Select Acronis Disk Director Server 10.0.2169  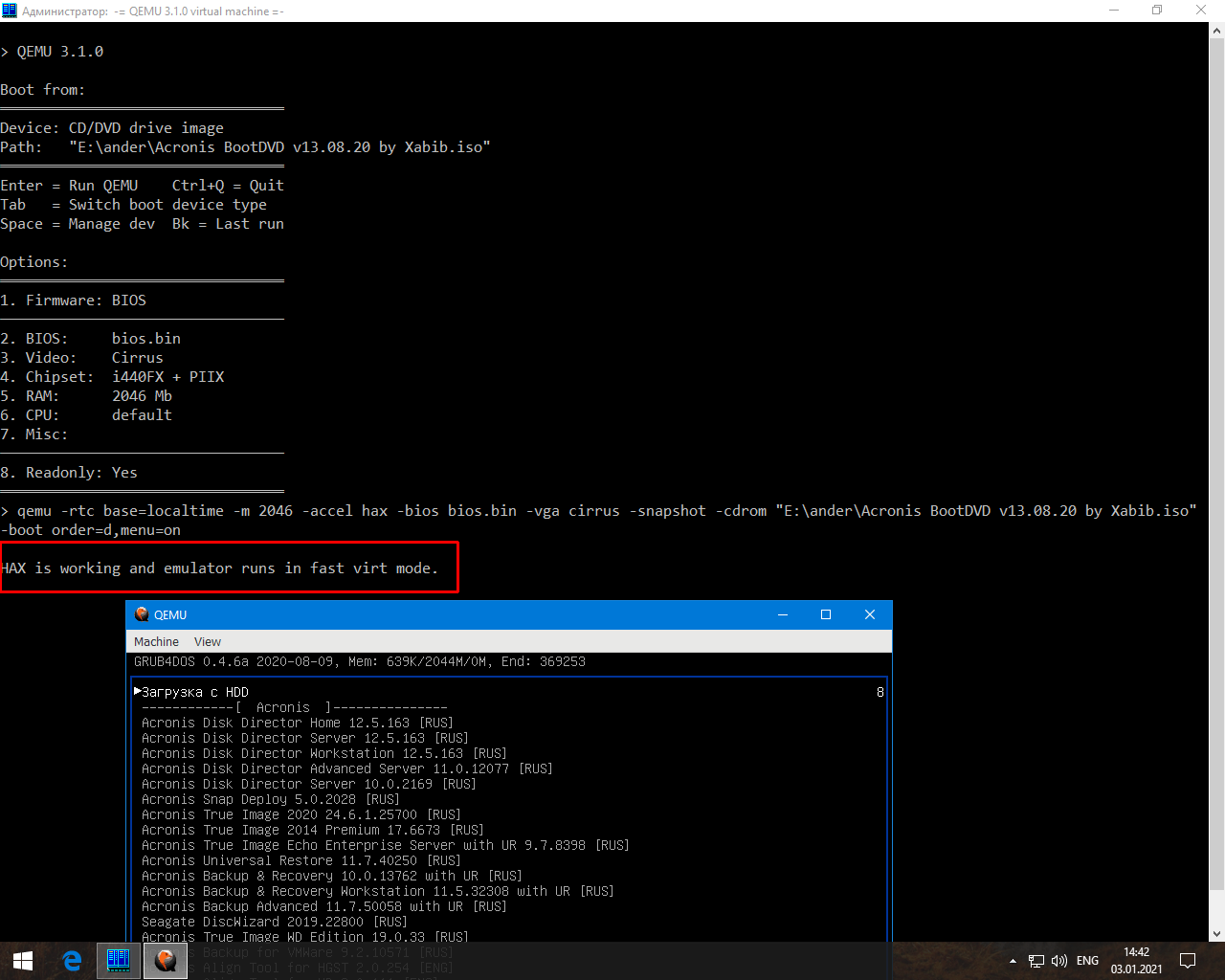click(309, 784)
